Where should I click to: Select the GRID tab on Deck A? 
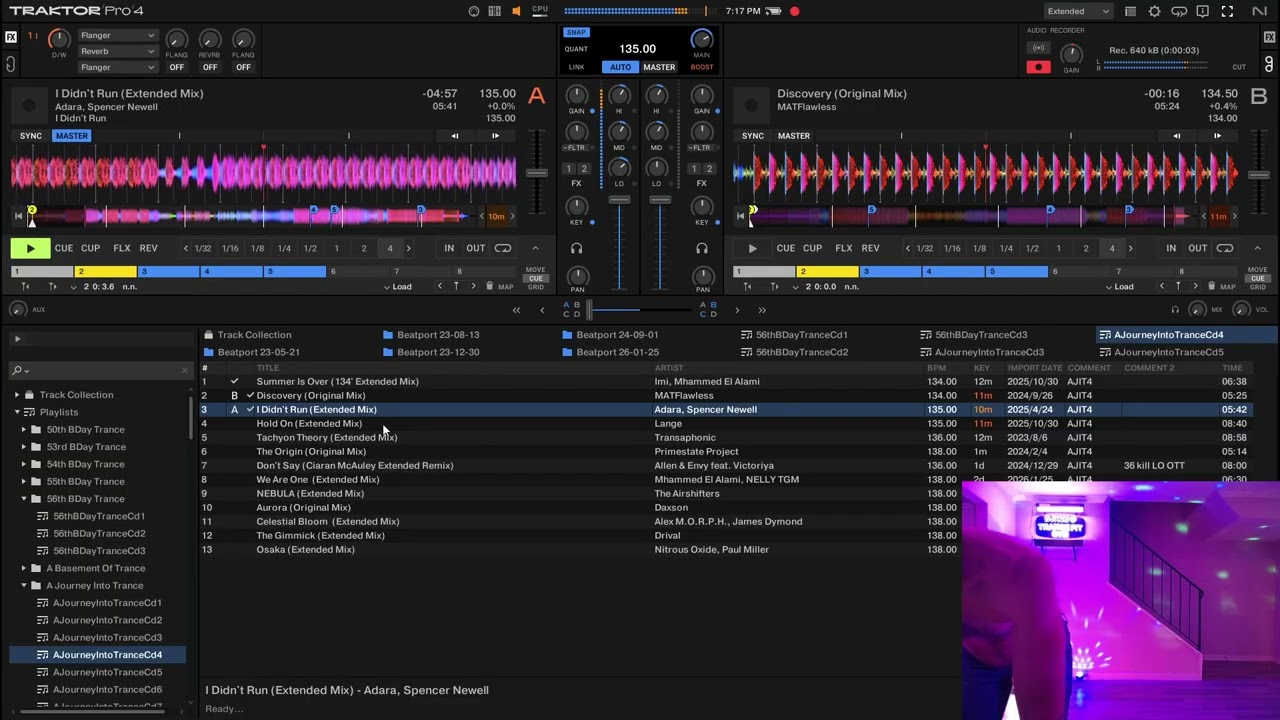(x=535, y=287)
